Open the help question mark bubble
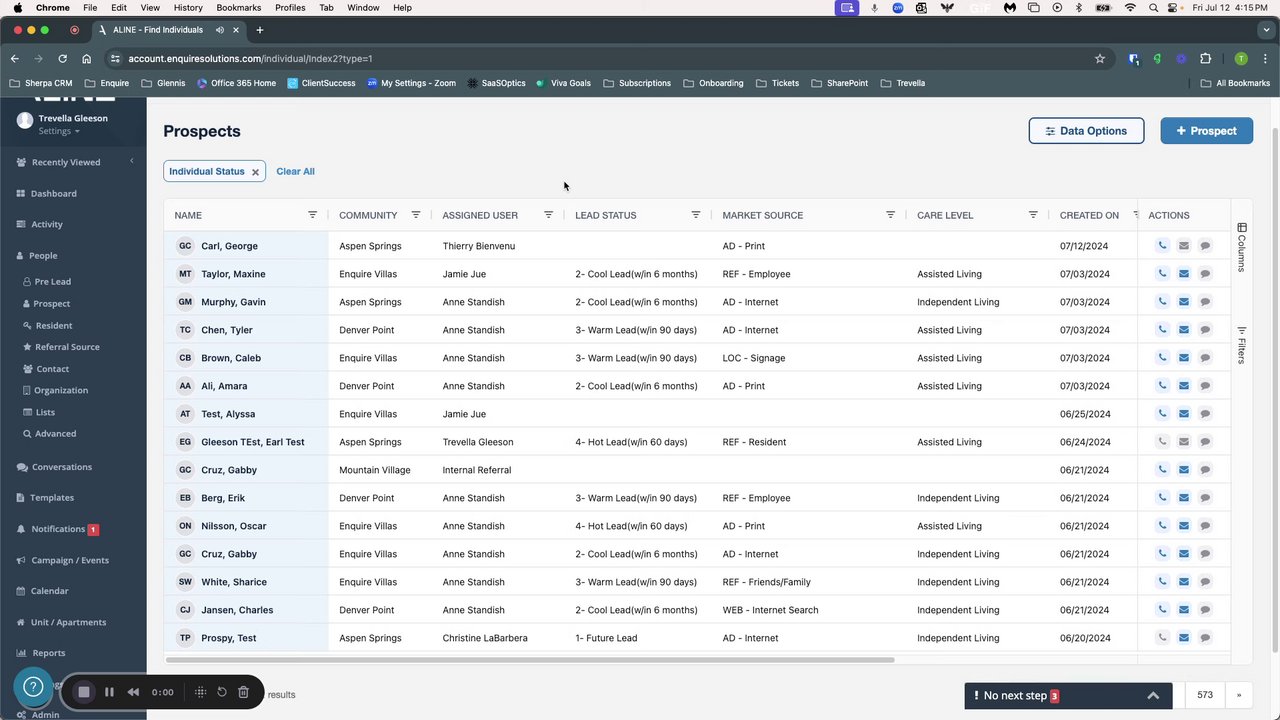This screenshot has width=1280, height=720. click(33, 686)
